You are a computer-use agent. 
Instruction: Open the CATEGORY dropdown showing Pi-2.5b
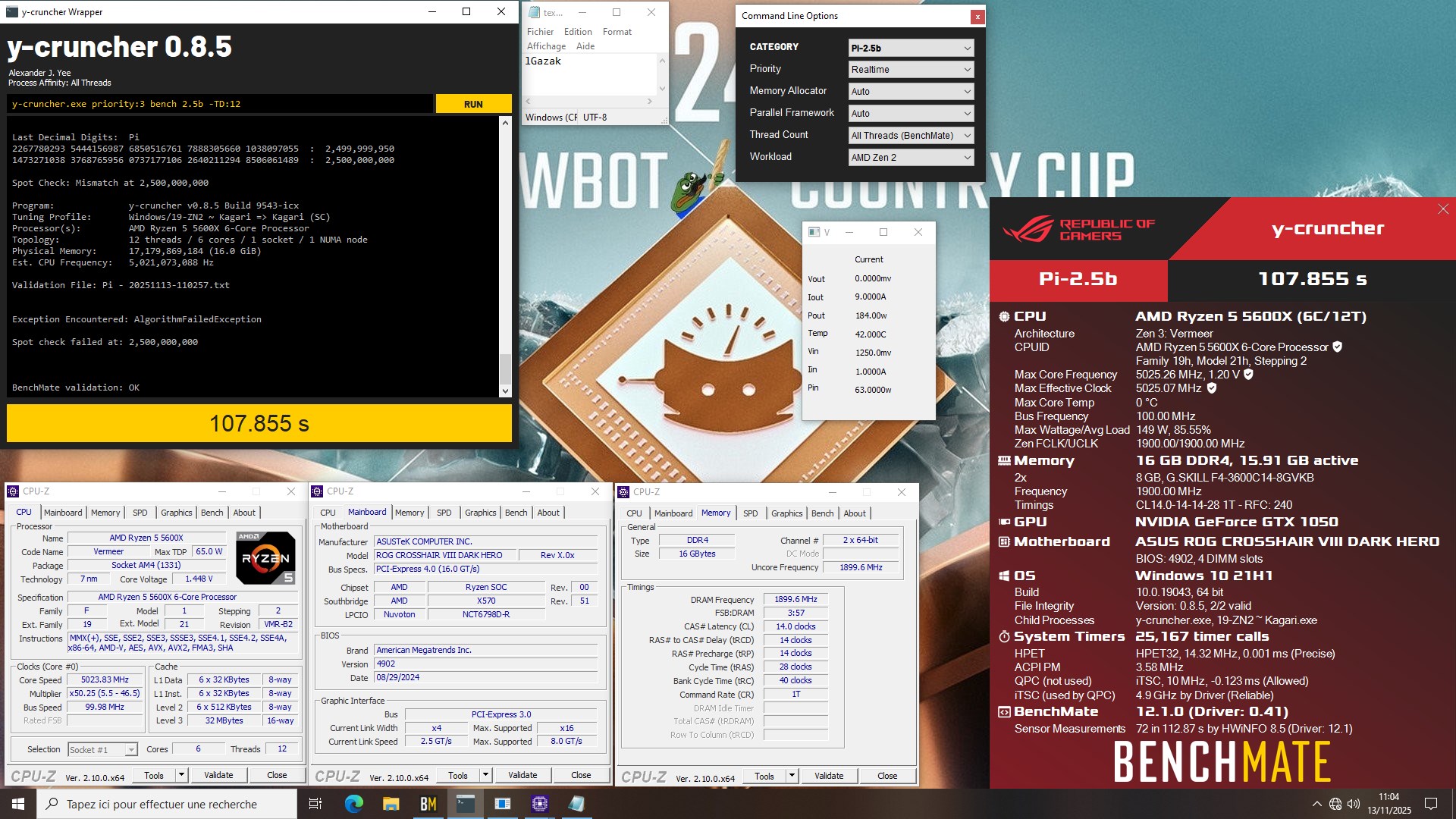coord(911,48)
